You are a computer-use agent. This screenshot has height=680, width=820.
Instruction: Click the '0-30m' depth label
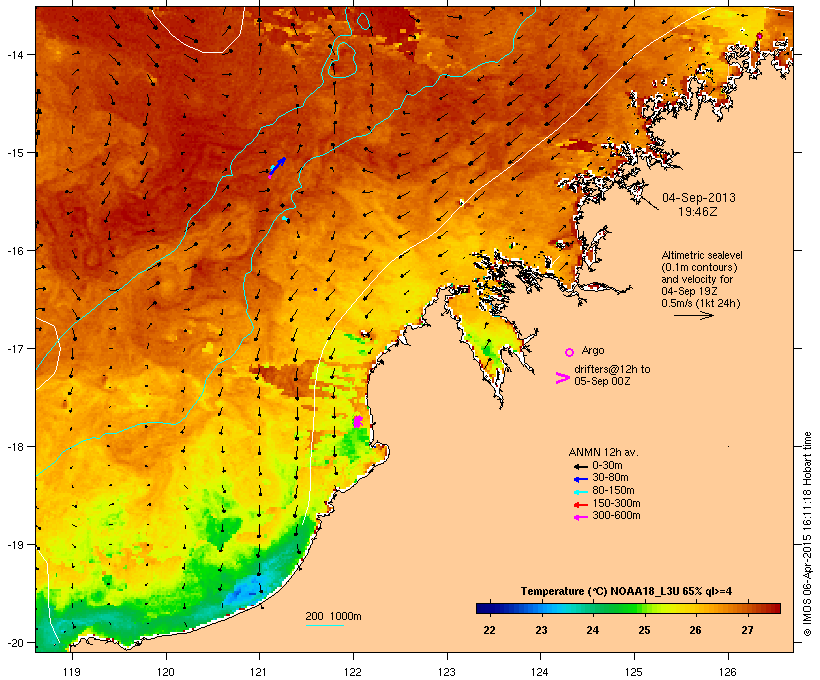pos(607,466)
